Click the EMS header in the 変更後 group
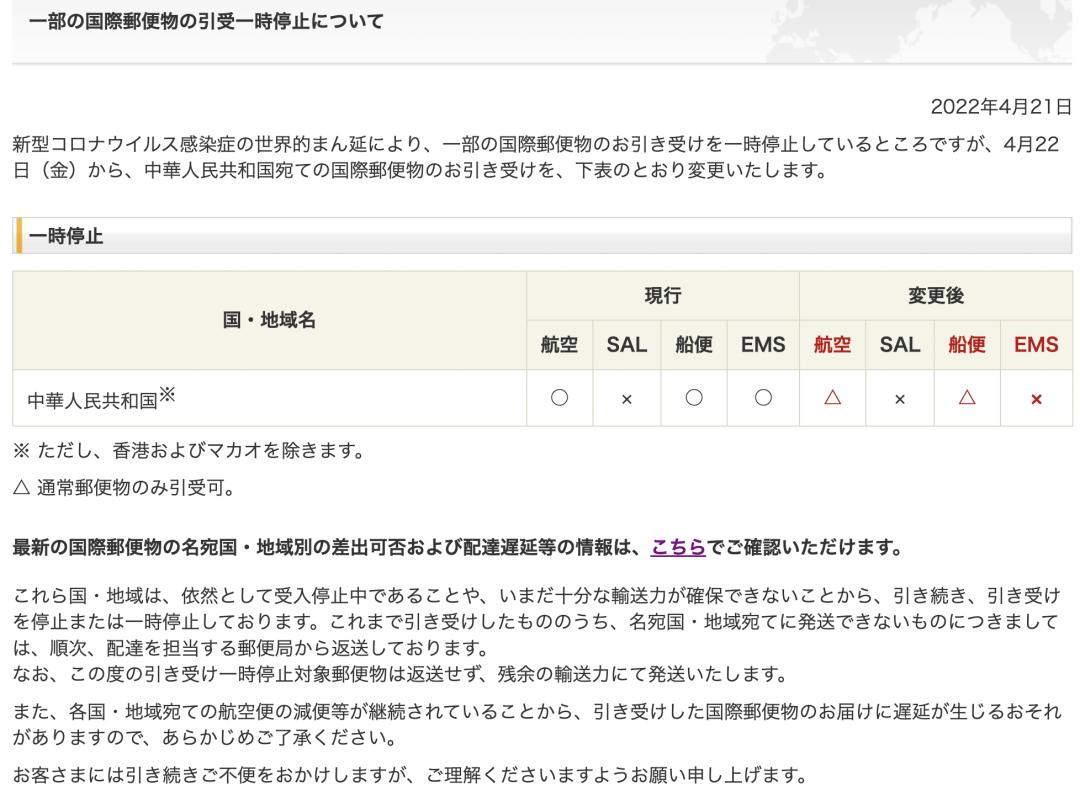Image resolution: width=1080 pixels, height=807 pixels. click(1037, 344)
